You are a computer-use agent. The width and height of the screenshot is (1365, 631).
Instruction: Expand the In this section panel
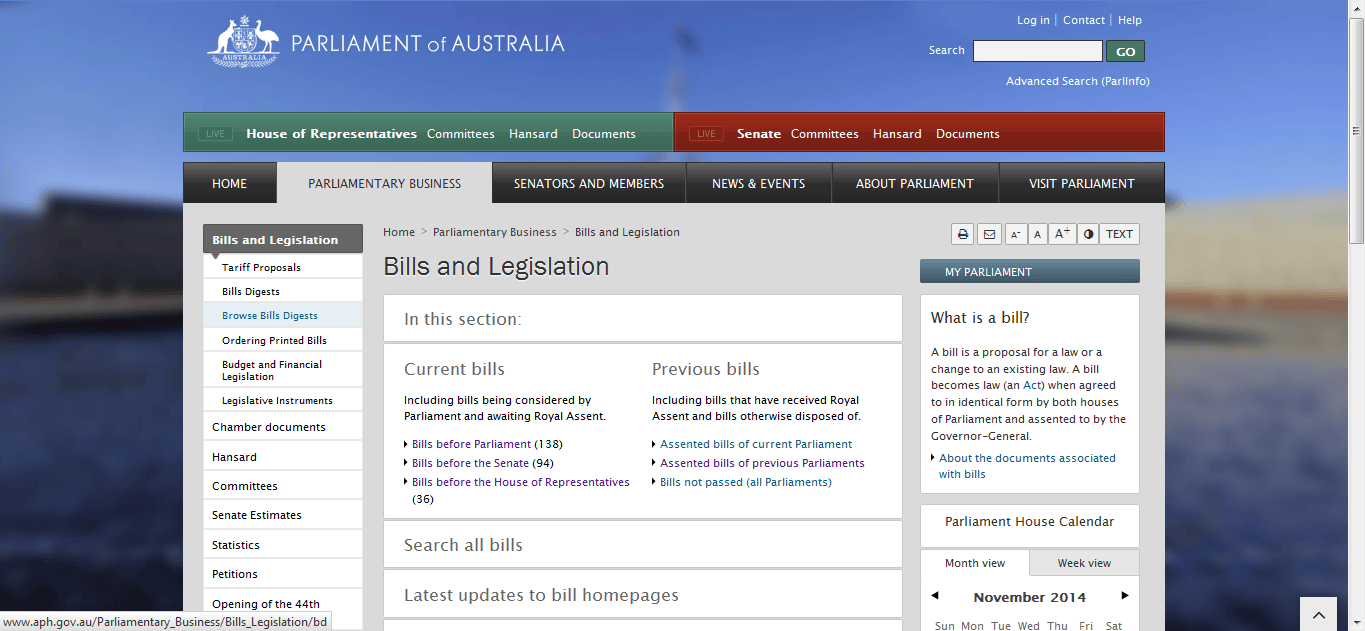point(643,319)
